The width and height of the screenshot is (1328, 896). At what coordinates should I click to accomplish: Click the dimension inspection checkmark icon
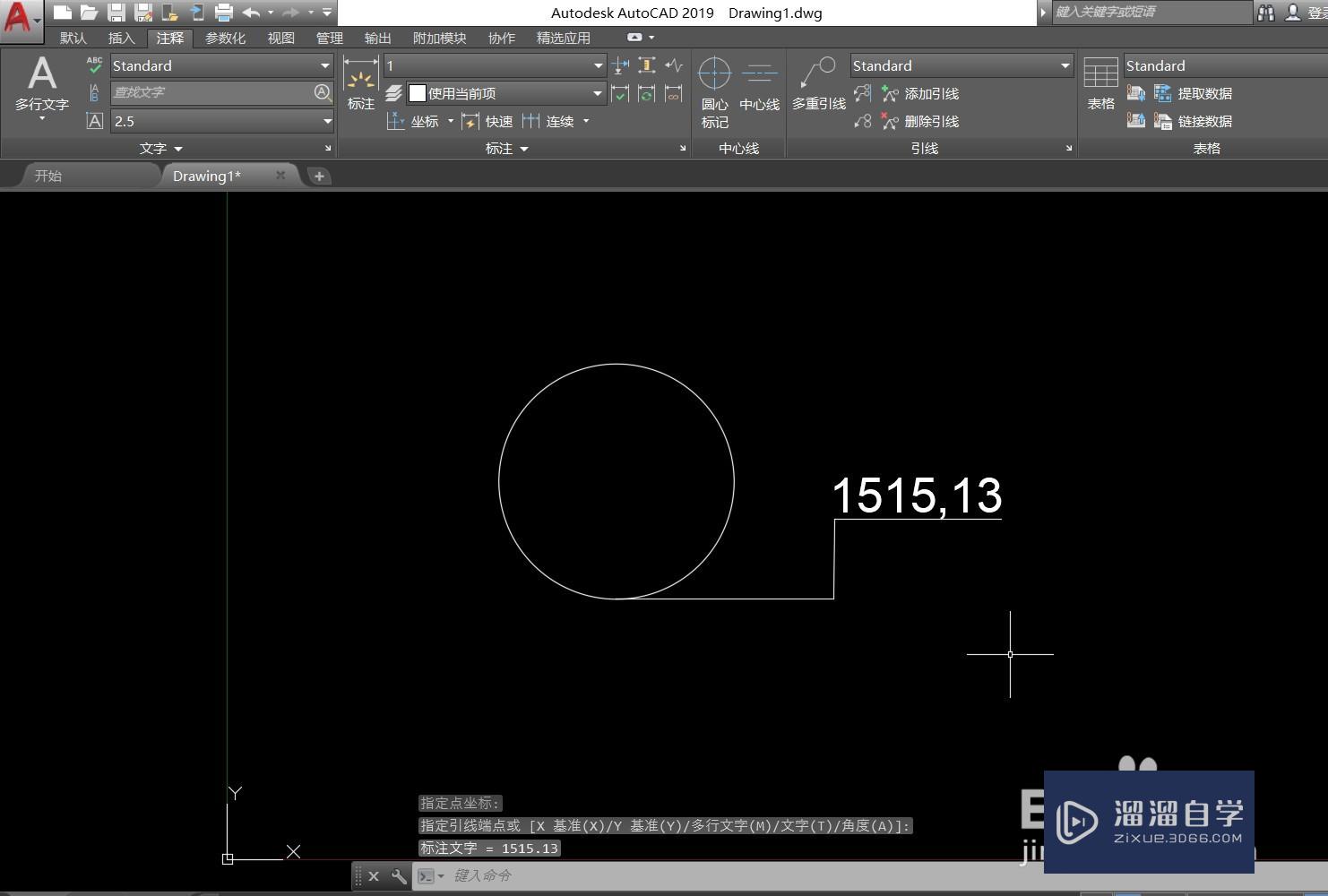click(x=620, y=93)
